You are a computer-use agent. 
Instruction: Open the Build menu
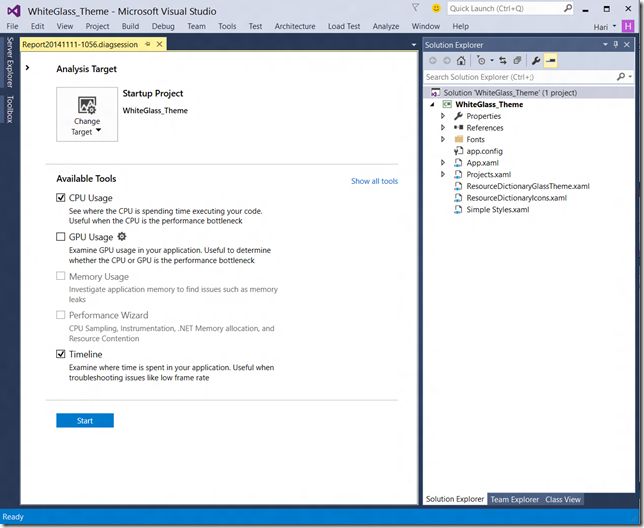tap(130, 26)
